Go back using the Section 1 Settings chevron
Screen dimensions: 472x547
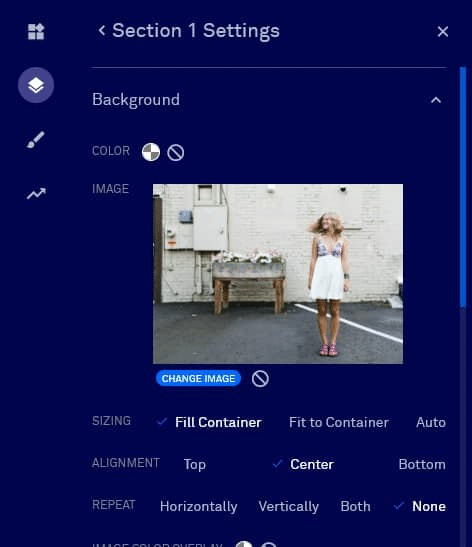pos(102,30)
